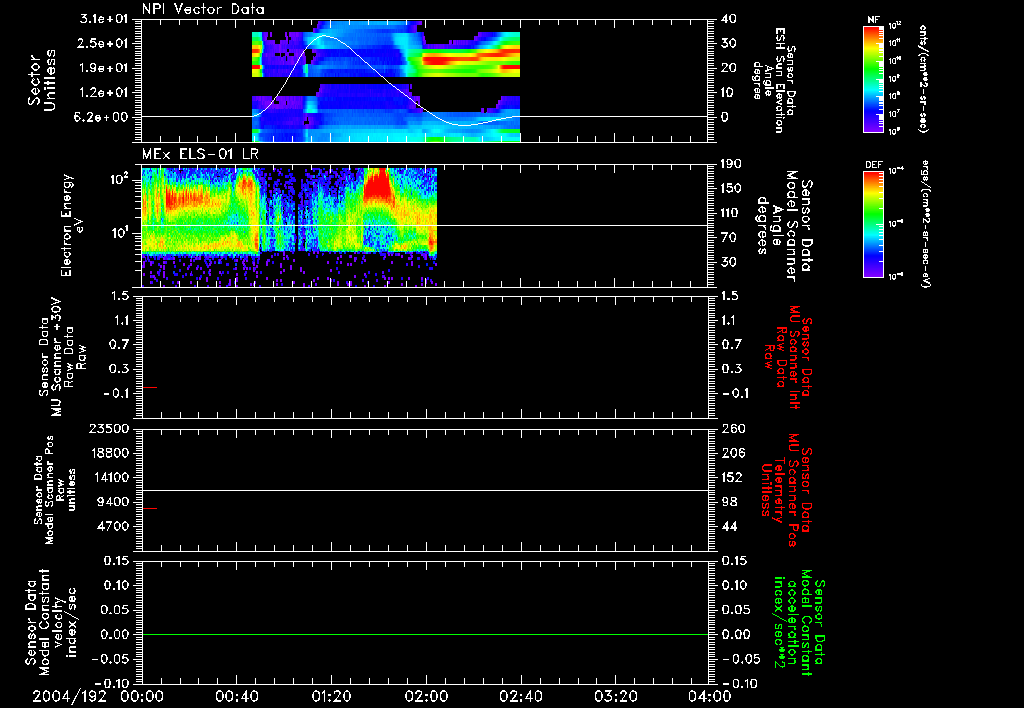Click the 'ESH Sun Elevation Angle' axis label
The height and width of the screenshot is (708, 1024).
click(772, 80)
